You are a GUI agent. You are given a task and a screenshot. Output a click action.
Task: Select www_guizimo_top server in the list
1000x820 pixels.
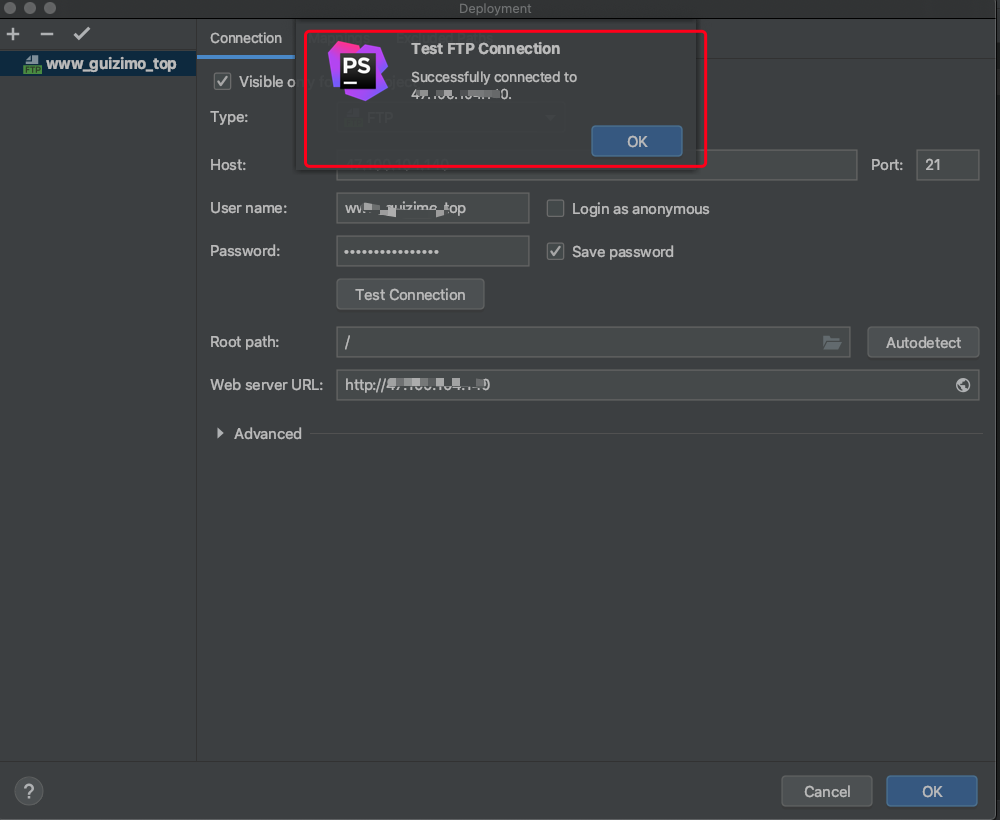point(98,64)
